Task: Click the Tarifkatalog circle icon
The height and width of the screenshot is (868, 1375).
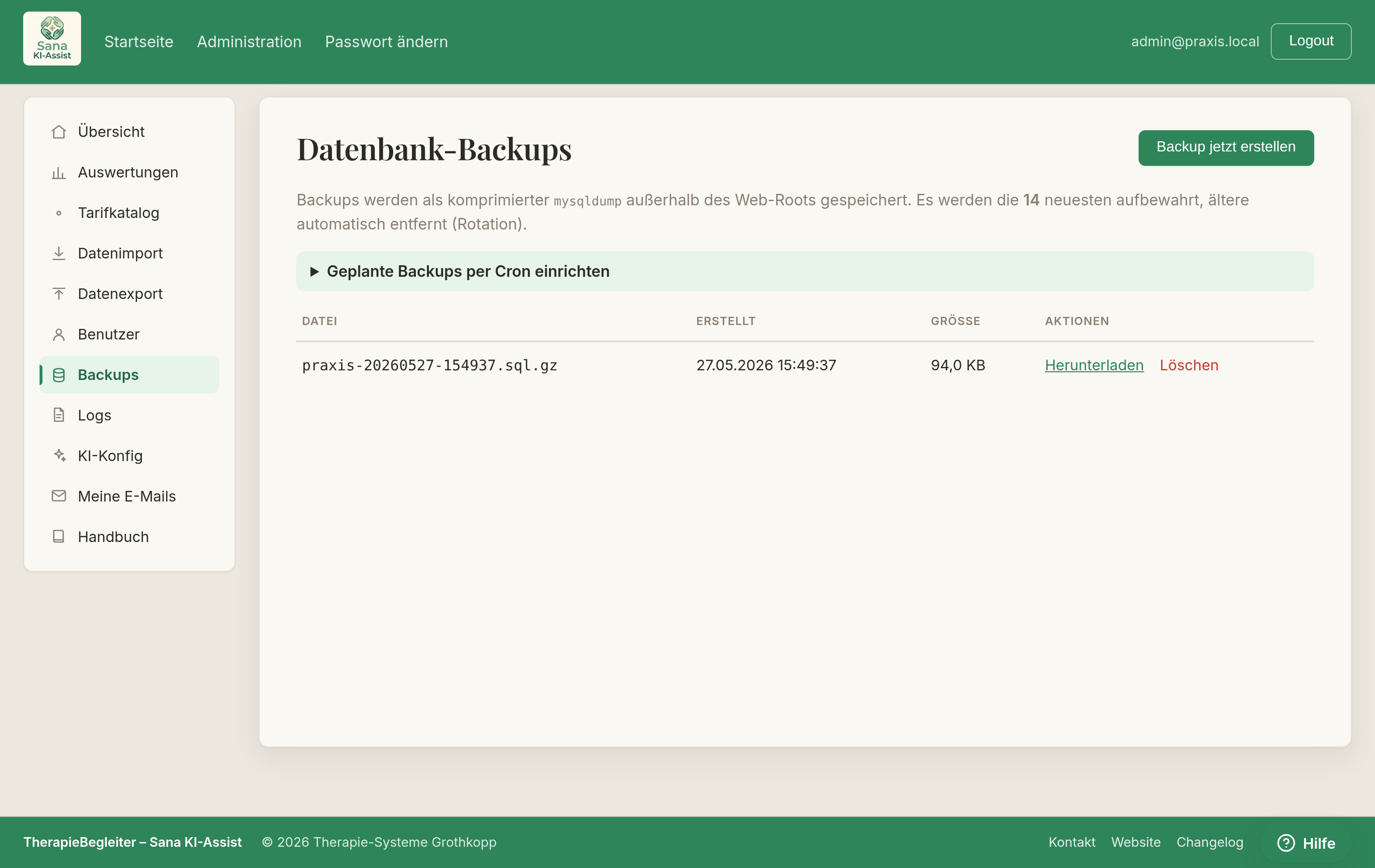Action: click(x=59, y=213)
